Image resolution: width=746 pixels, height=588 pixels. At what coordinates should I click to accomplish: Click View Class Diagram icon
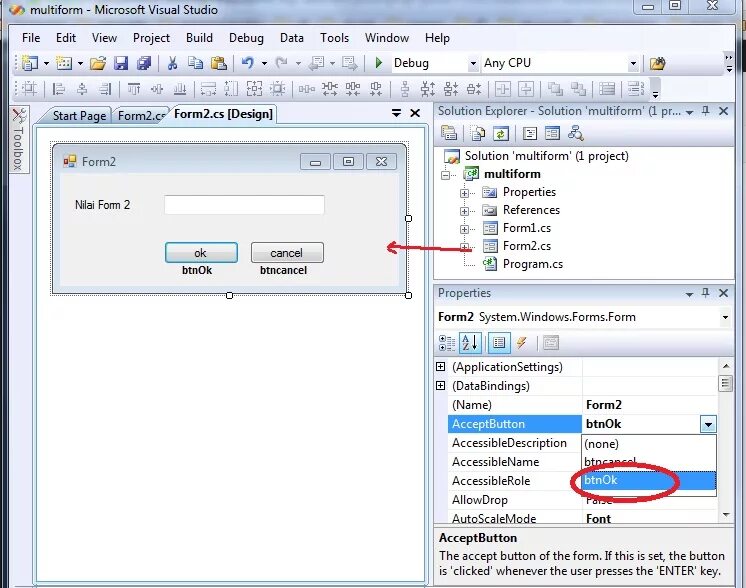[576, 133]
